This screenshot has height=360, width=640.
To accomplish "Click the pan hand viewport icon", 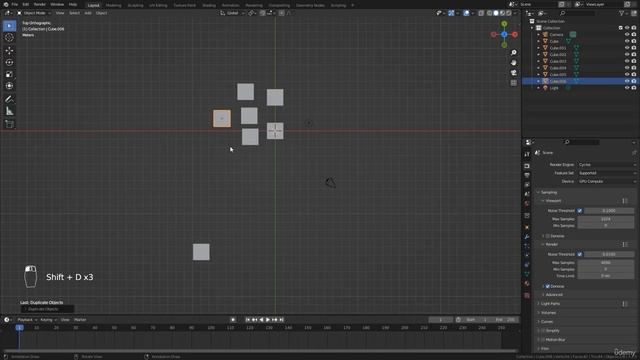I will click(x=513, y=62).
